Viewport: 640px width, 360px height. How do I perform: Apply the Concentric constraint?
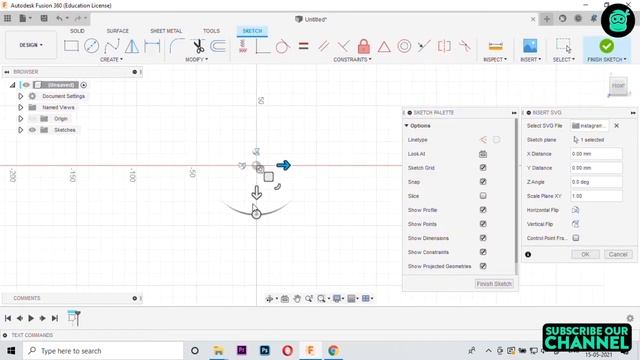tap(404, 46)
